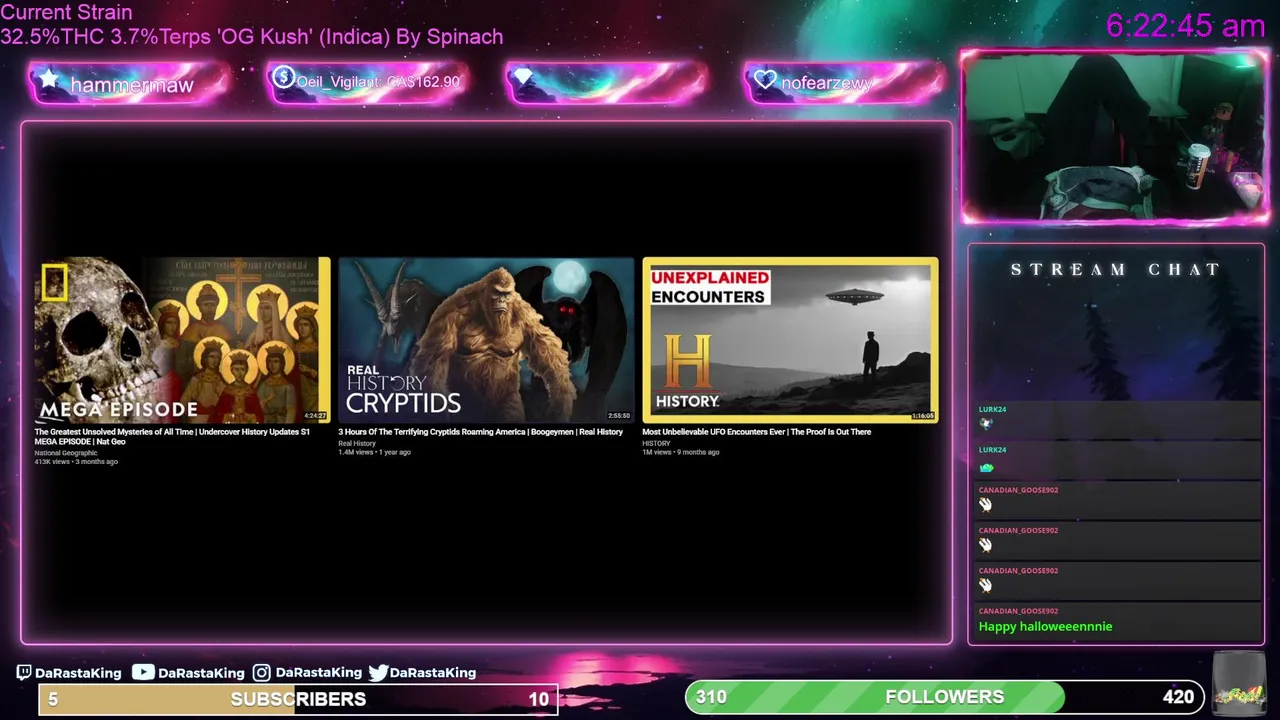Click the jar icon in the bottom corner
Screen dimensions: 1280x720
tap(1237, 685)
